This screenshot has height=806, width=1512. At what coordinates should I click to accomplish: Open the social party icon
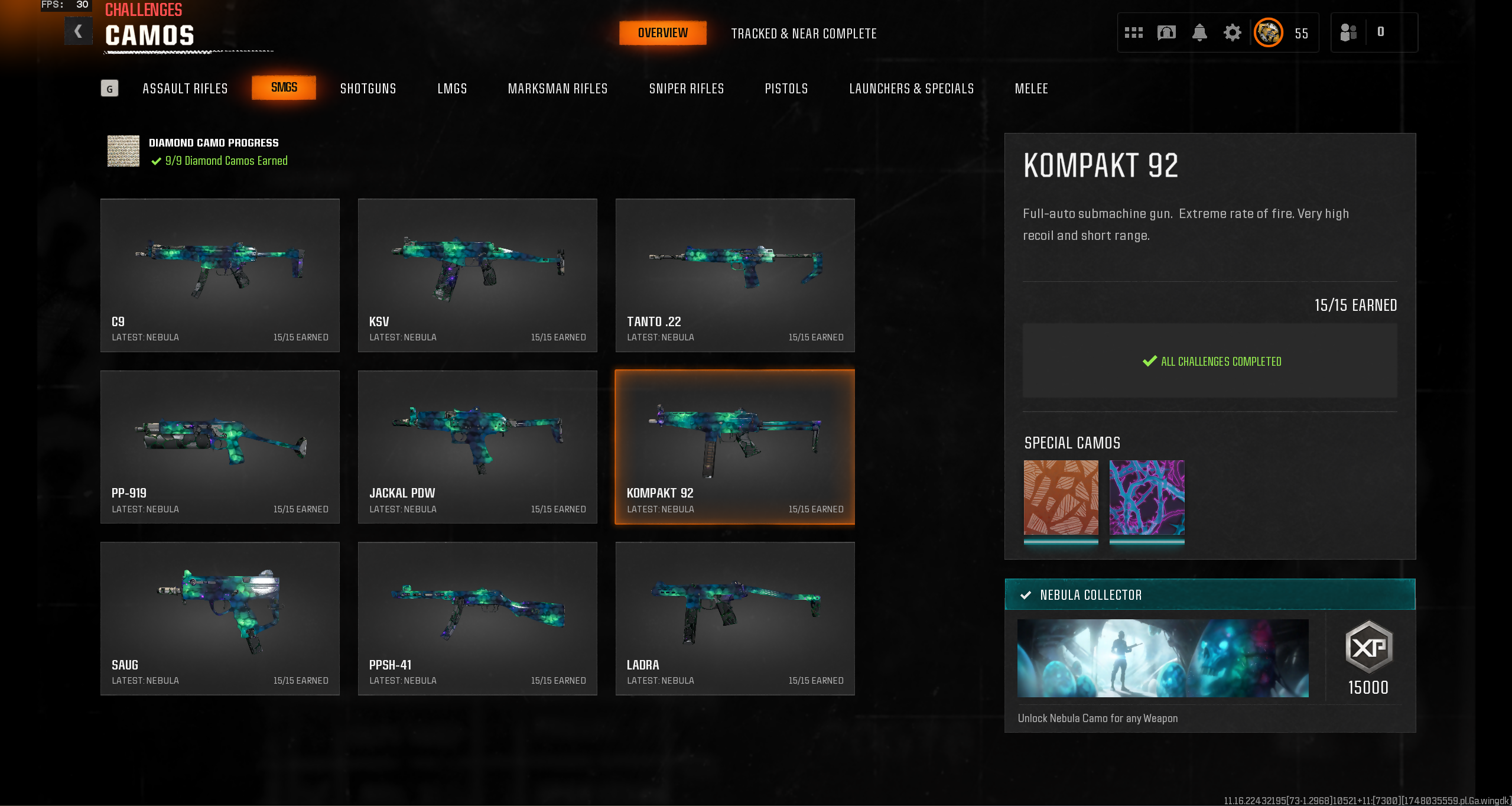click(x=1348, y=32)
